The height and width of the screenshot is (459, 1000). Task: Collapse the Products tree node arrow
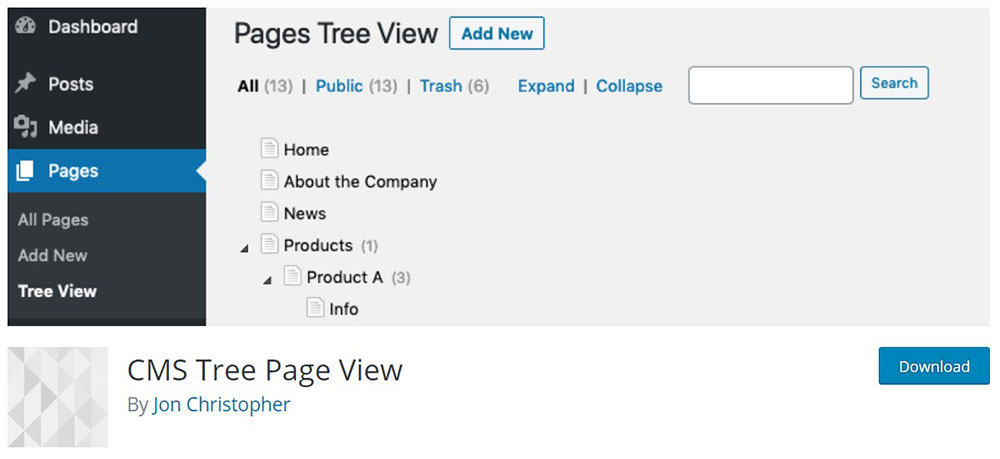(x=245, y=248)
